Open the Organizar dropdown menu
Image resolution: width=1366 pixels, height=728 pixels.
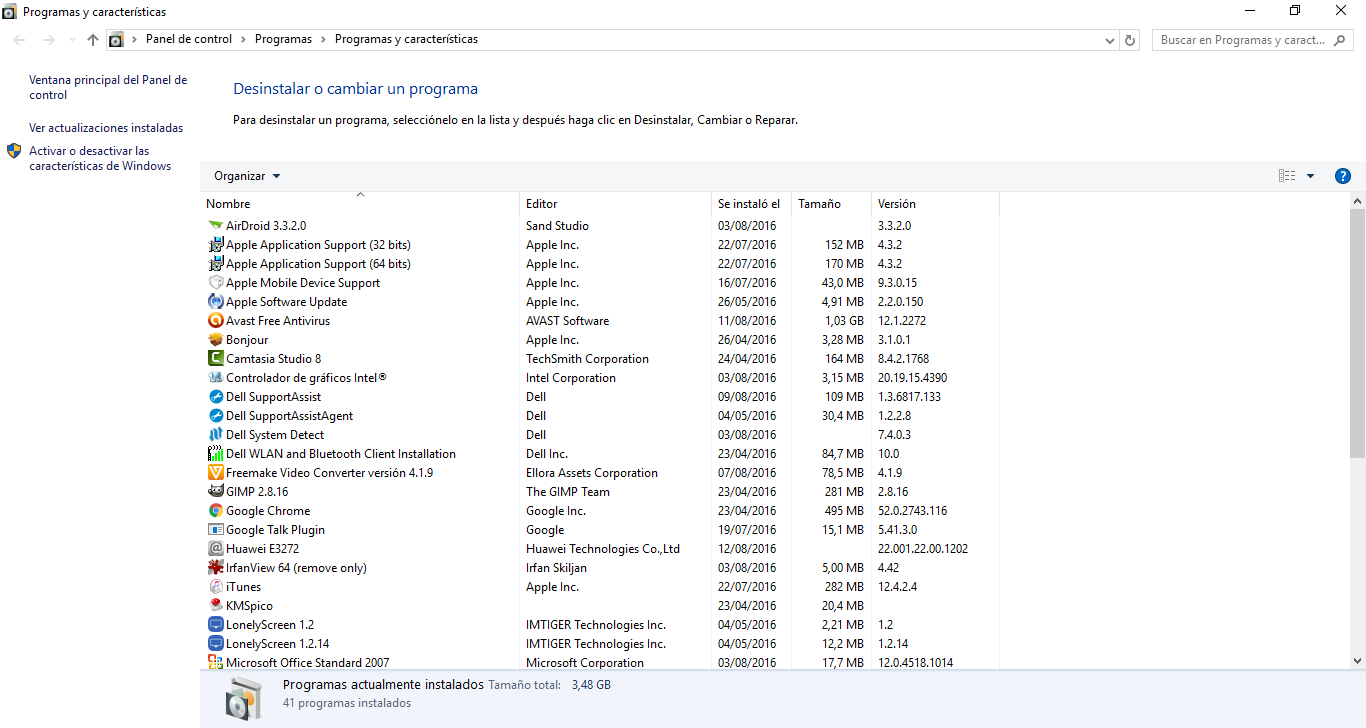[x=247, y=176]
